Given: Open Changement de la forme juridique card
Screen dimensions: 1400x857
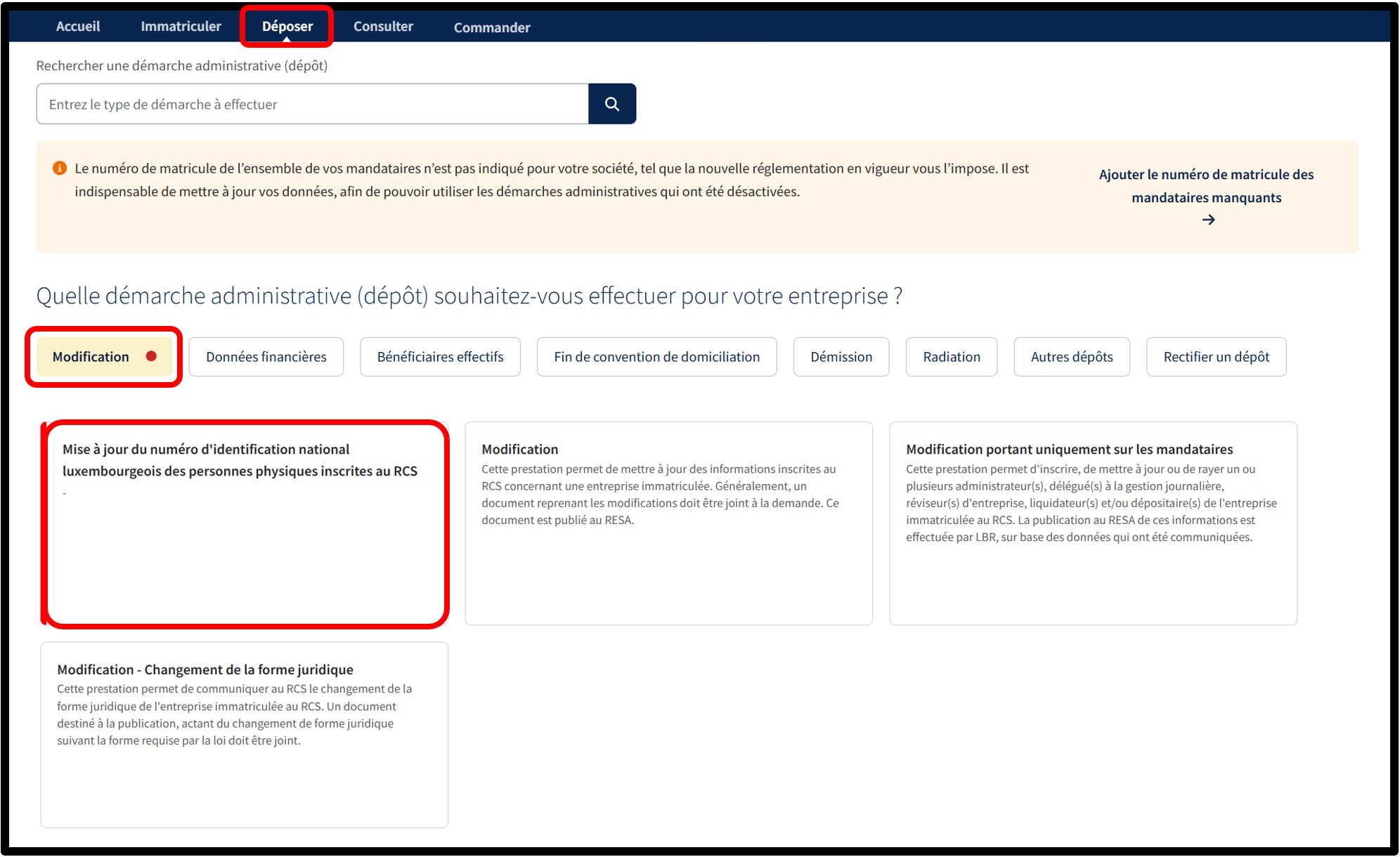Looking at the screenshot, I should pyautogui.click(x=244, y=734).
